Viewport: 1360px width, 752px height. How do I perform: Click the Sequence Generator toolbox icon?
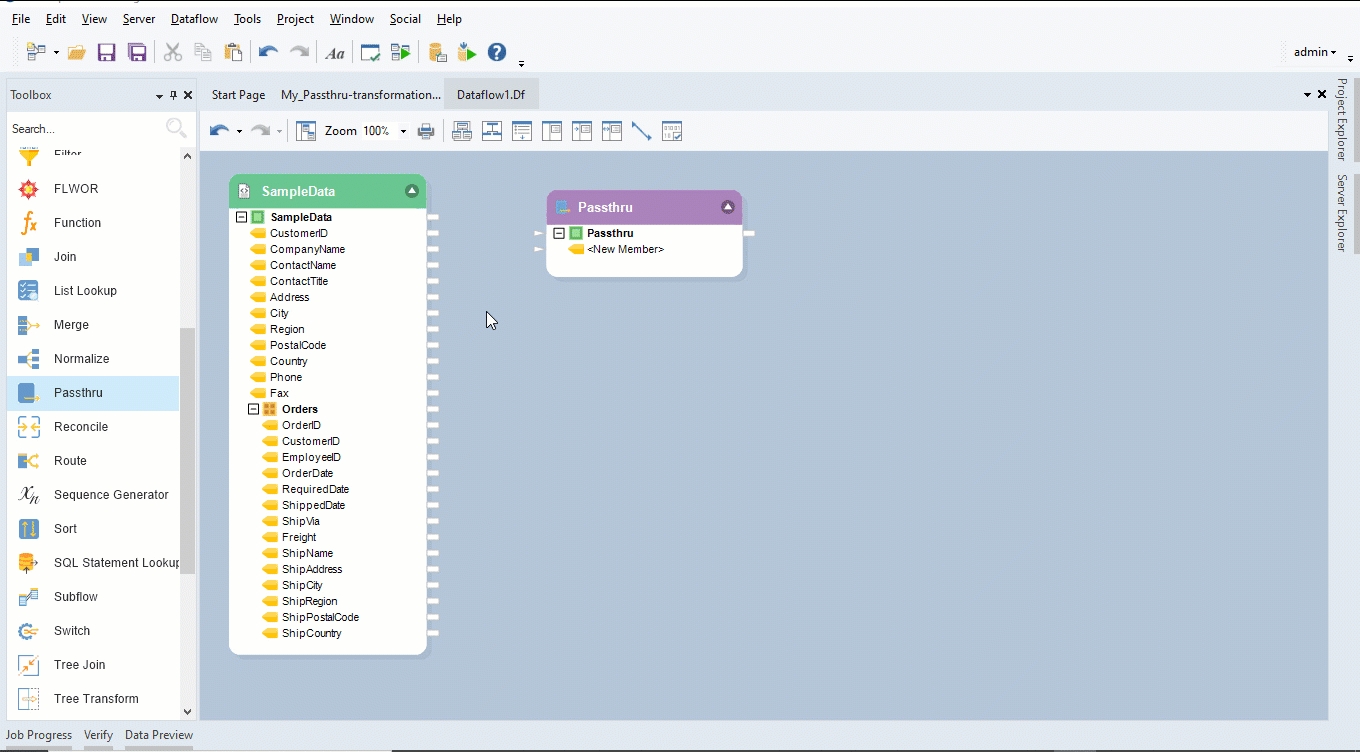[29, 495]
